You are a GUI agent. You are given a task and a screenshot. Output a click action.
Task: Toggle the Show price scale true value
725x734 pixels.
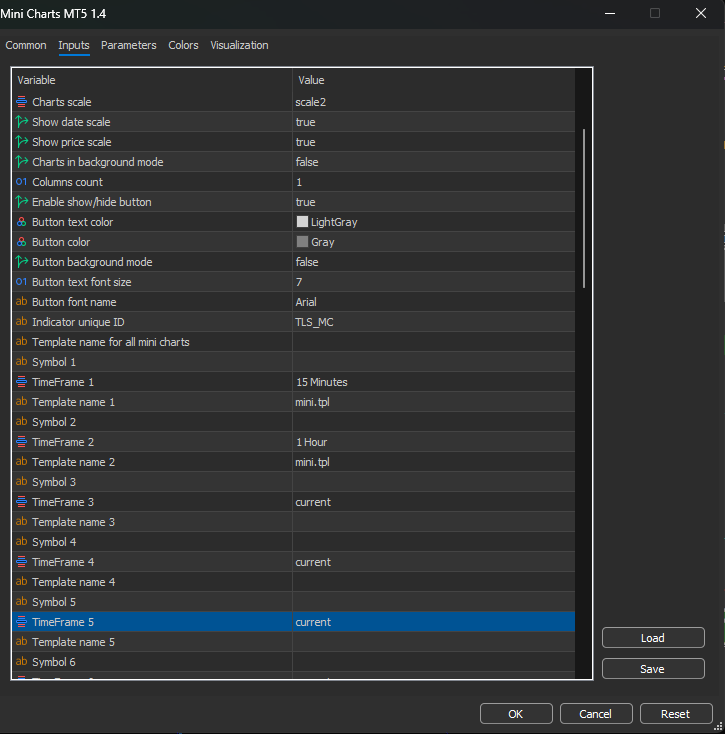point(305,142)
